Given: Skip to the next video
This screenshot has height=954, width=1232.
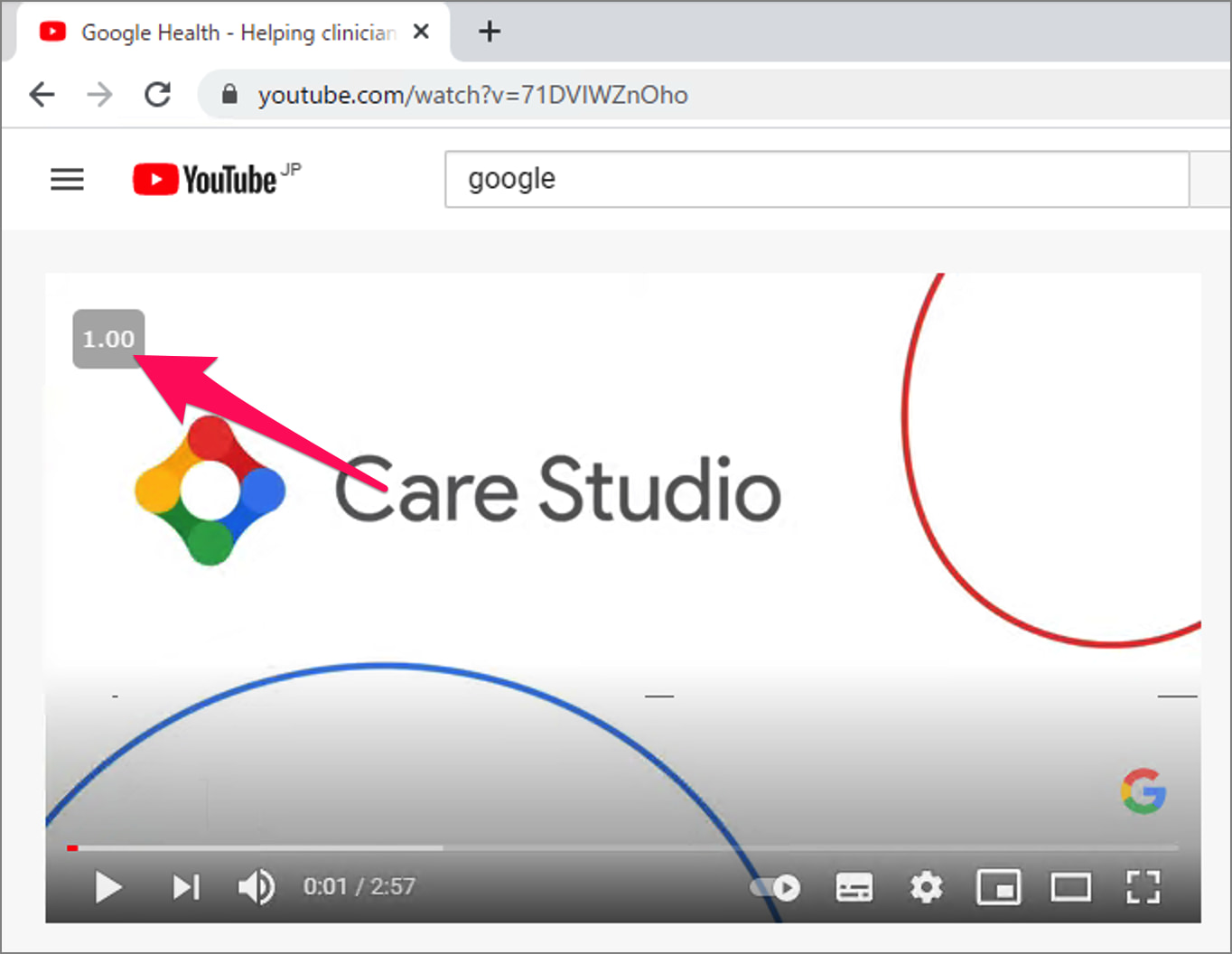Looking at the screenshot, I should point(184,888).
